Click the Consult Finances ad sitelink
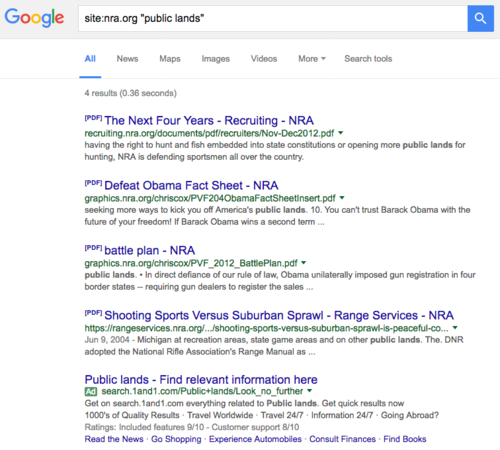This screenshot has height=450, width=500. click(342, 439)
